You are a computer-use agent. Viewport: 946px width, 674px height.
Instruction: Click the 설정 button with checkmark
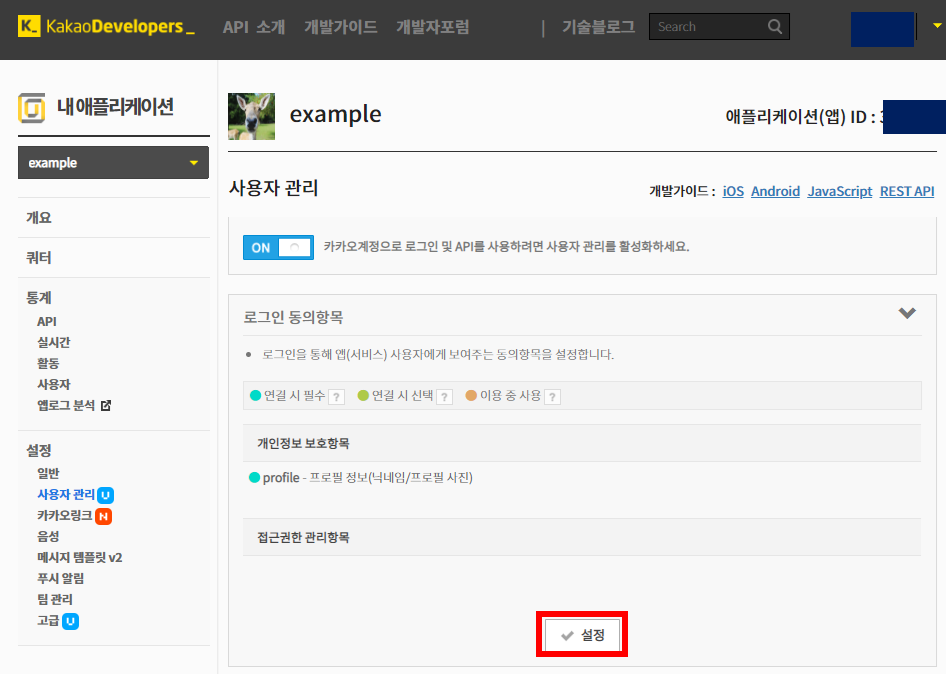tap(583, 635)
